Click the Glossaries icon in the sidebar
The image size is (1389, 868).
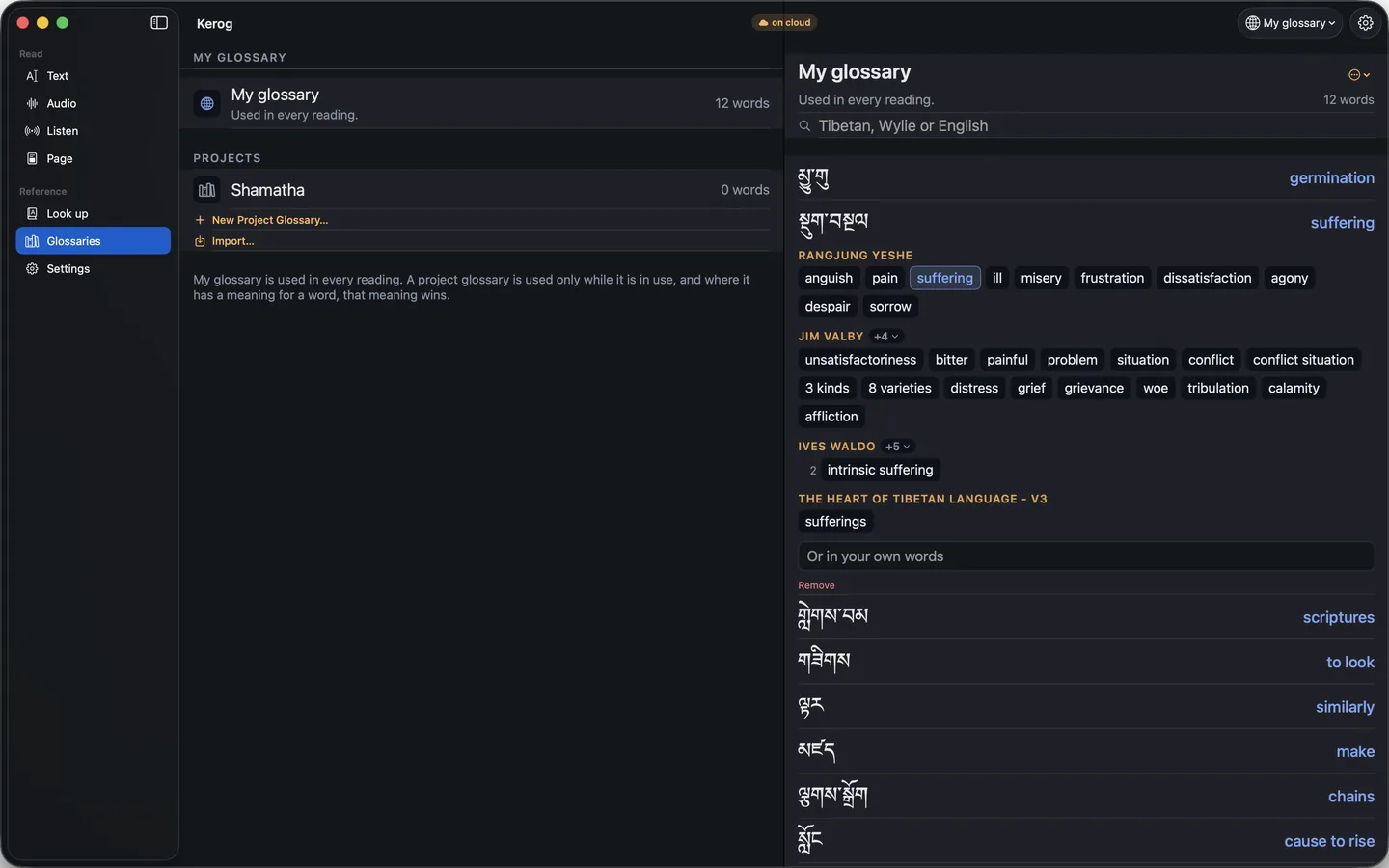click(32, 241)
